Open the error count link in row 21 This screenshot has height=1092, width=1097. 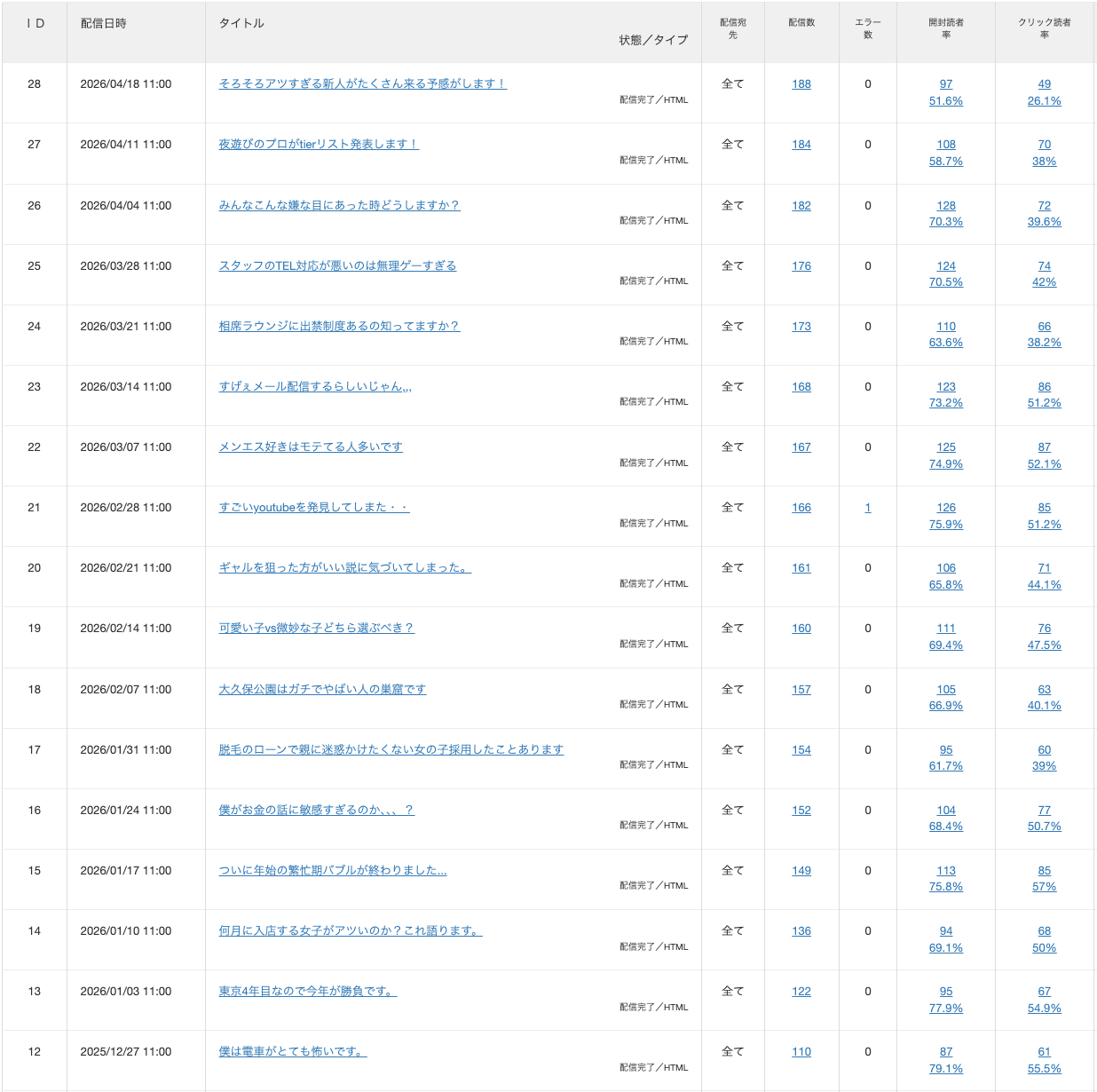867,508
